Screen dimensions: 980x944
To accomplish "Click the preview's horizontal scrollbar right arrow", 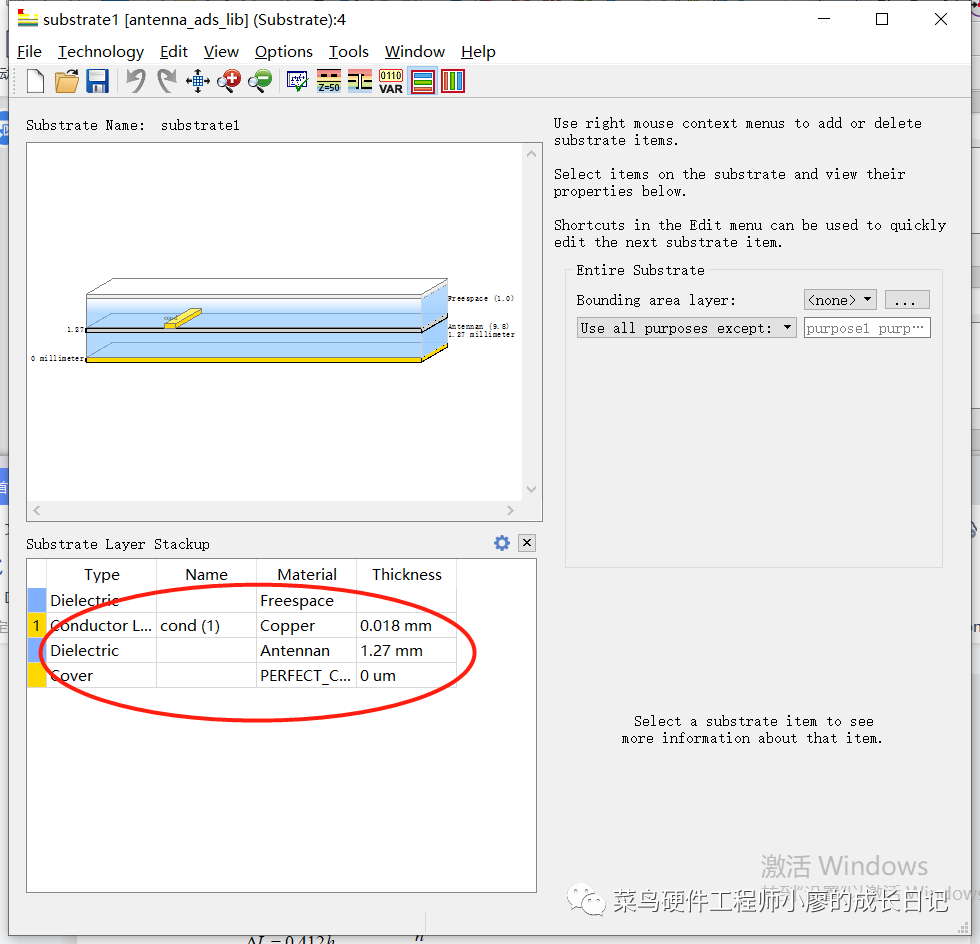I will click(510, 511).
